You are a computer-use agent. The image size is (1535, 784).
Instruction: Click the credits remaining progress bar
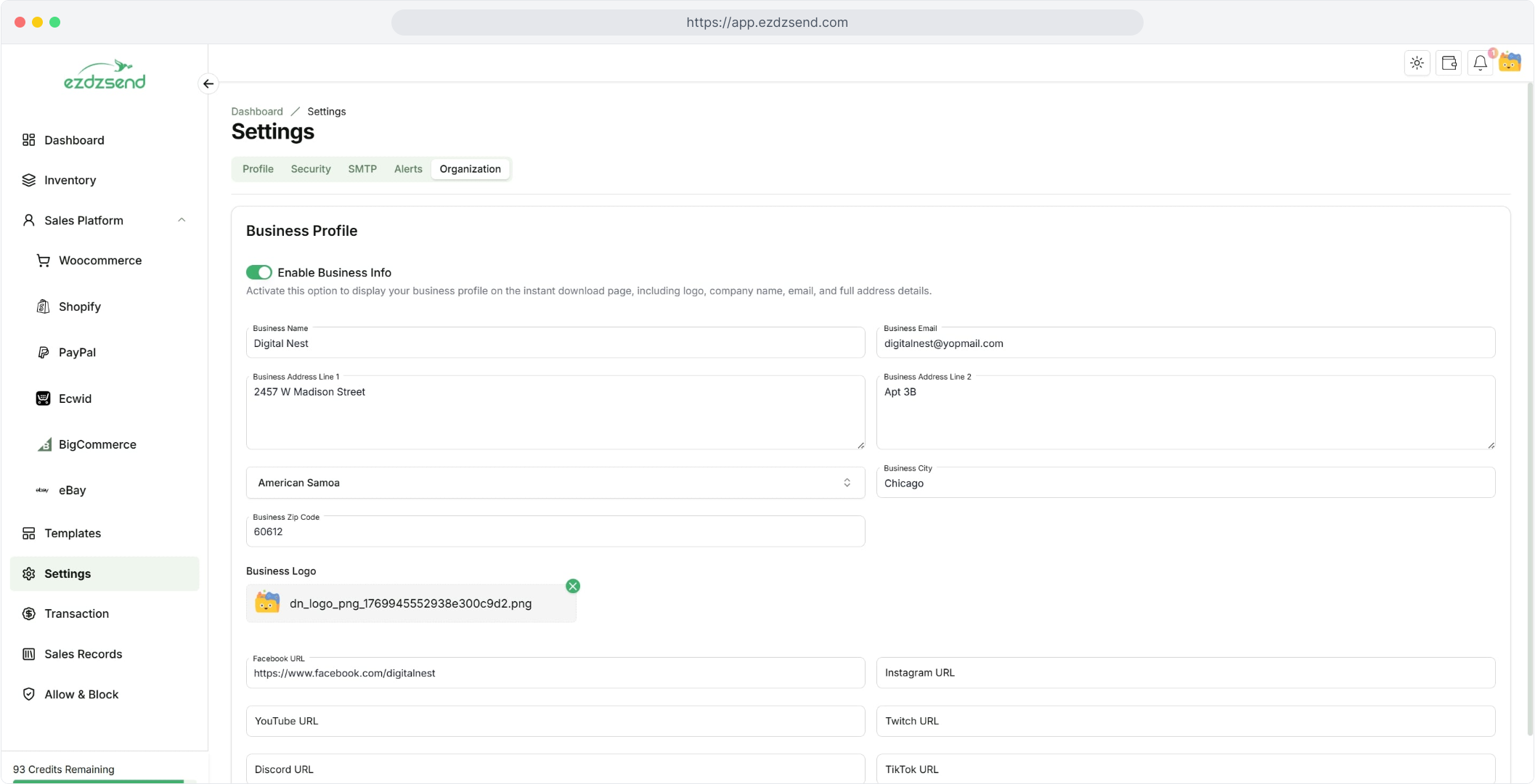pyautogui.click(x=104, y=781)
